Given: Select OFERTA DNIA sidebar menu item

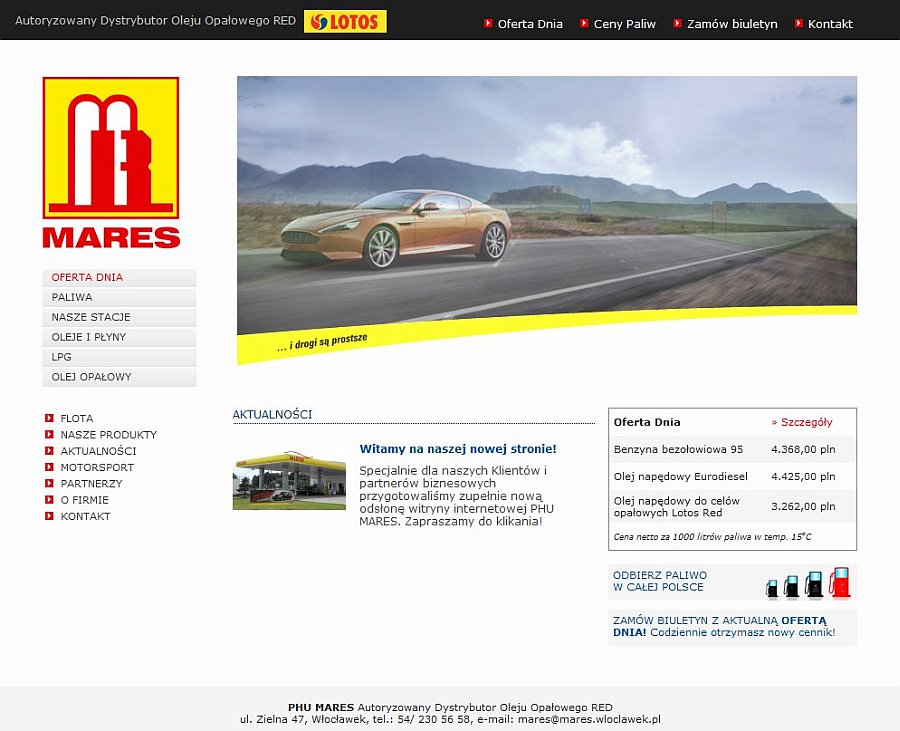Looking at the screenshot, I should pos(119,277).
